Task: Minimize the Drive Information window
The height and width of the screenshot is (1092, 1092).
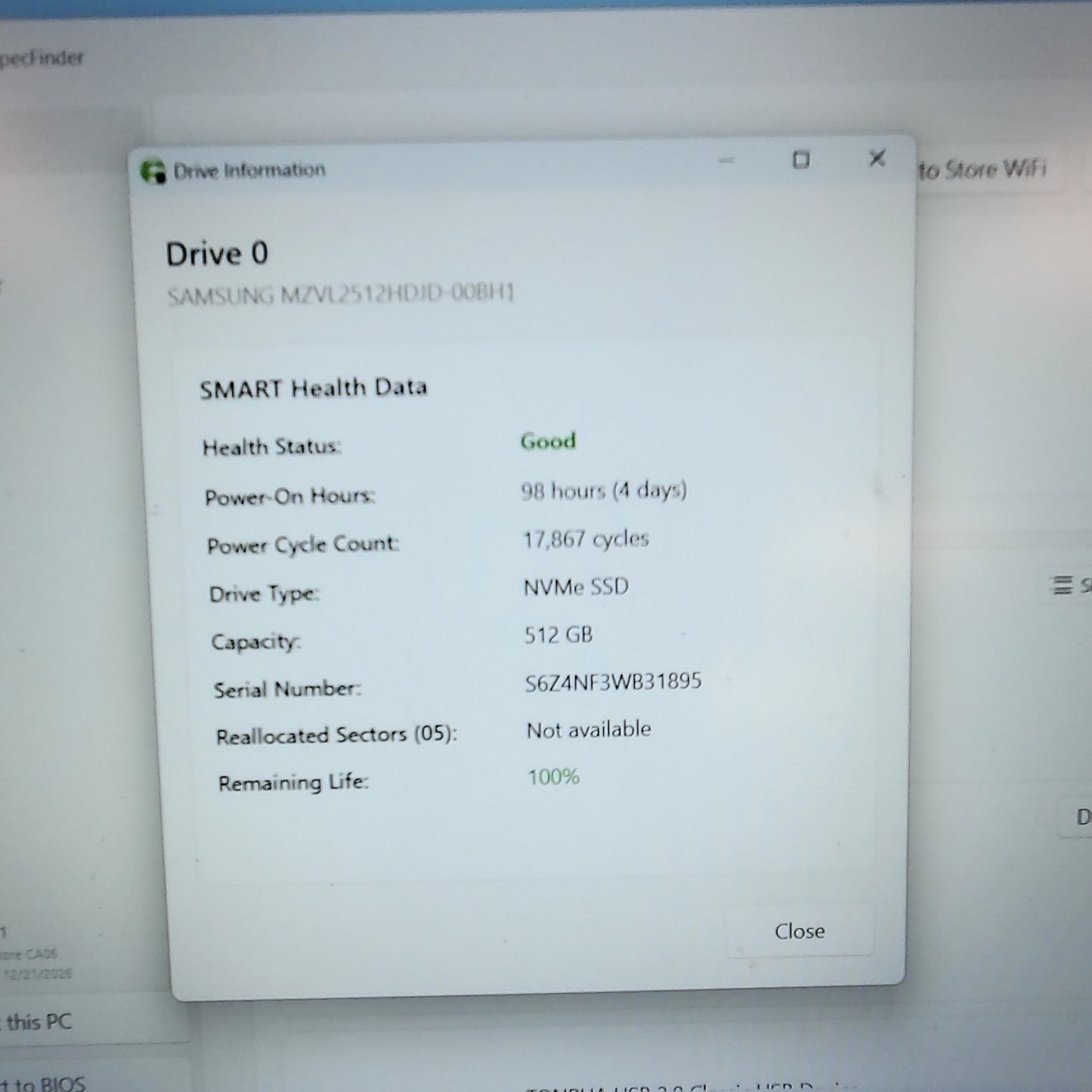Action: [726, 160]
